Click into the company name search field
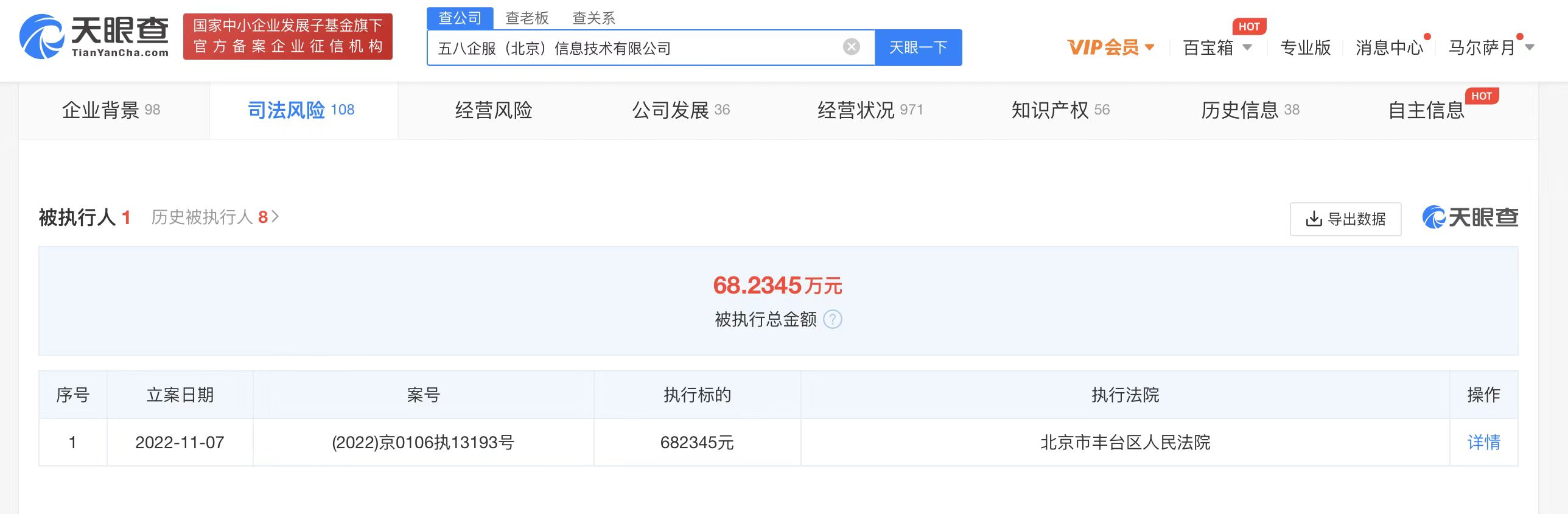Viewport: 1568px width, 514px height. (633, 48)
